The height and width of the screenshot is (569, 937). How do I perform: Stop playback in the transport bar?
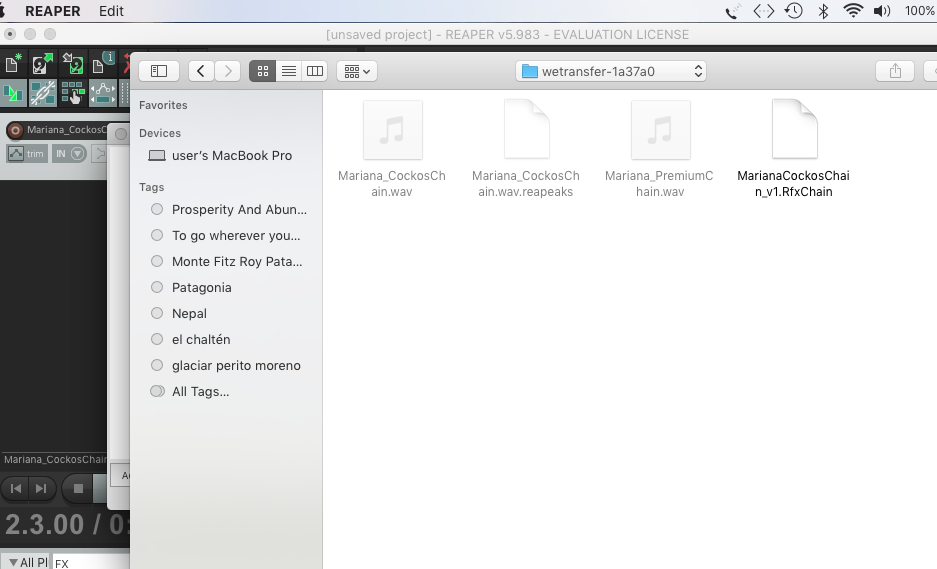pyautogui.click(x=77, y=488)
